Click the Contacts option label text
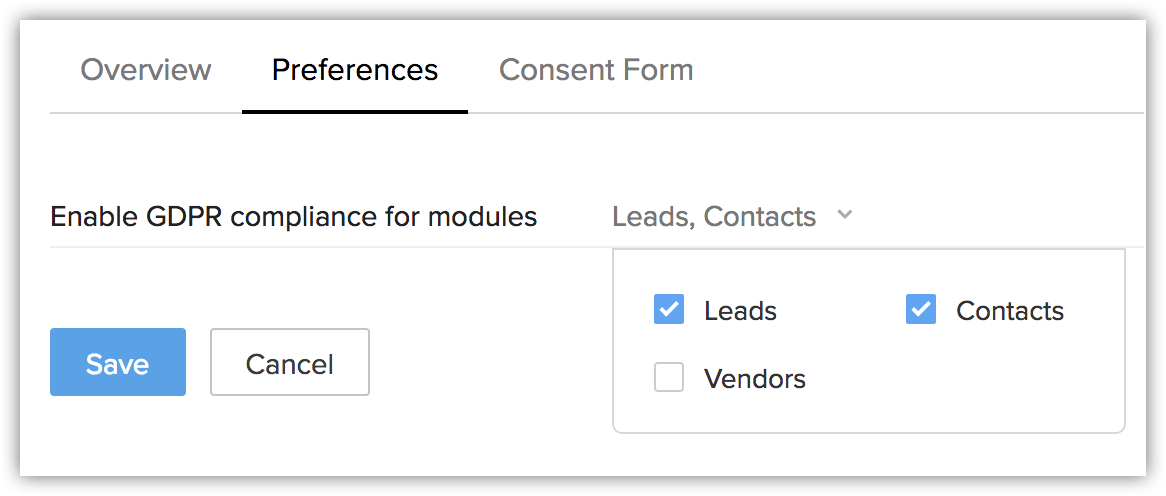 (x=1010, y=311)
